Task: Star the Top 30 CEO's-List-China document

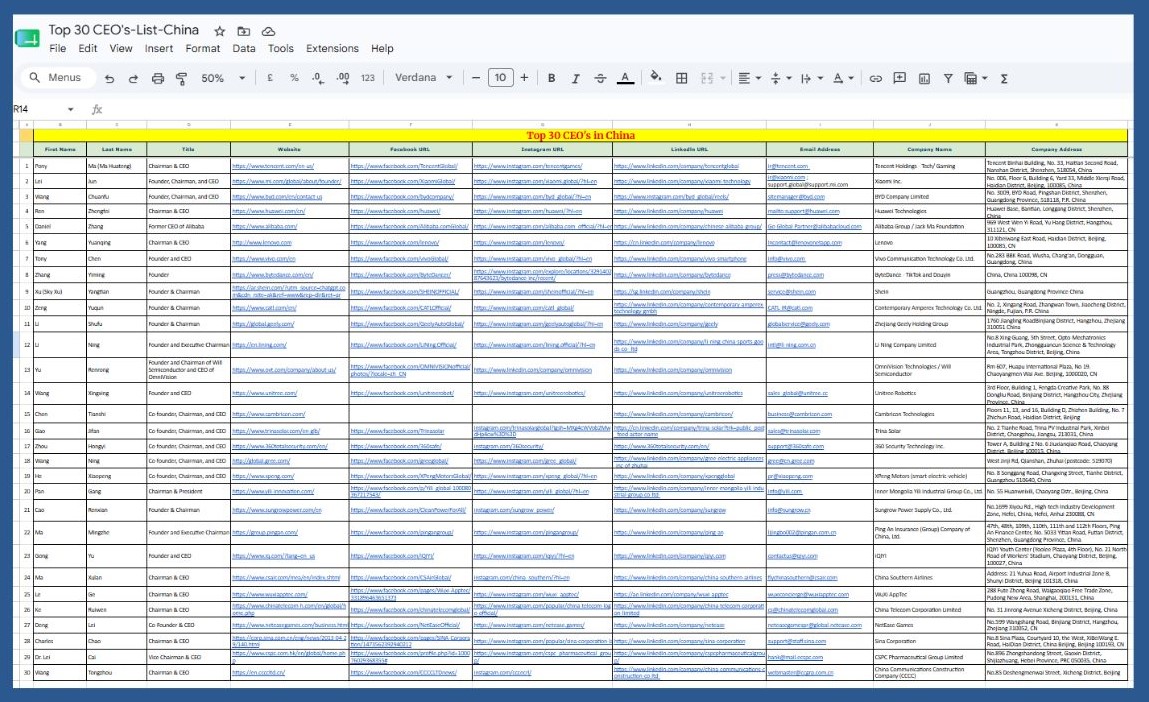Action: pos(219,32)
